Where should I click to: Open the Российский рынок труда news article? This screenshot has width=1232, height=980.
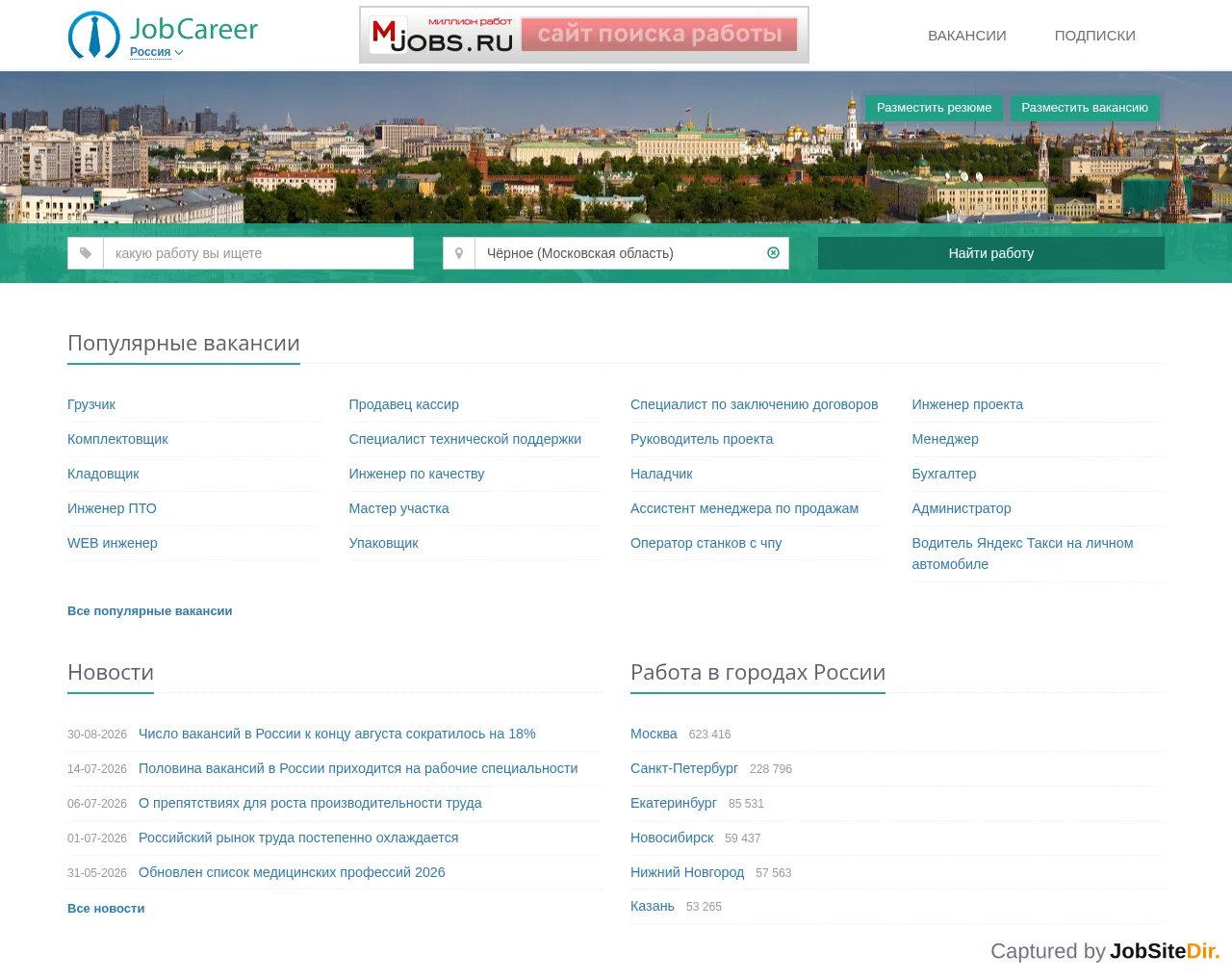(298, 838)
